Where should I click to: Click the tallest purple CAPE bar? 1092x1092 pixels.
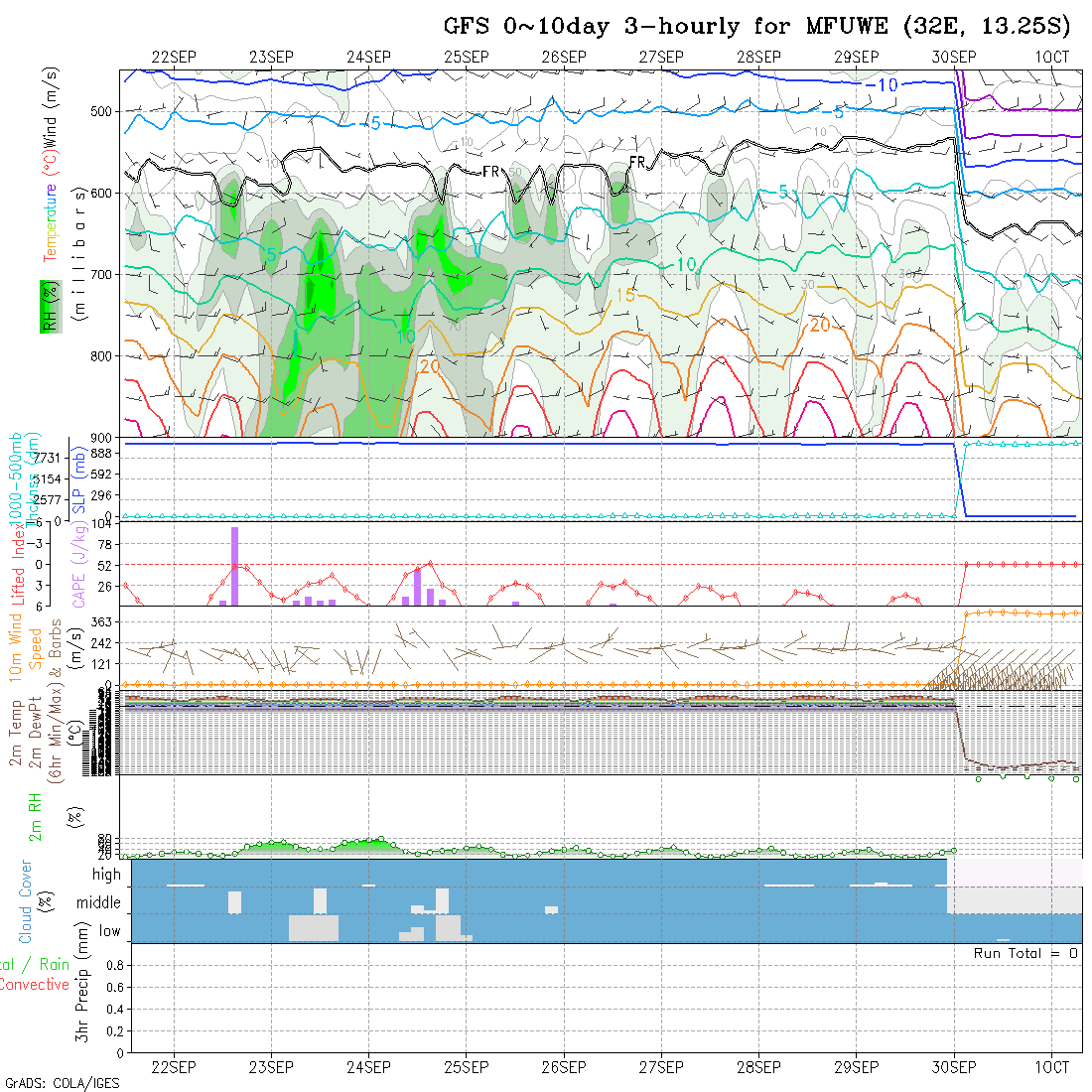(235, 566)
